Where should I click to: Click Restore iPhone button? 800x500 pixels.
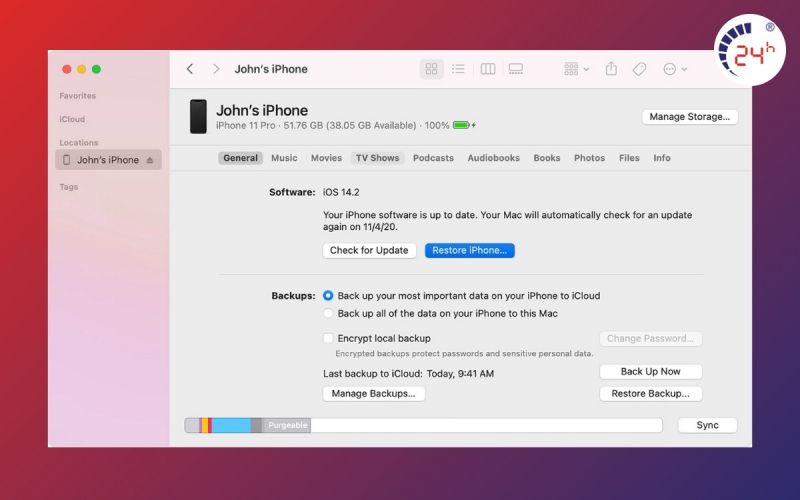click(469, 251)
